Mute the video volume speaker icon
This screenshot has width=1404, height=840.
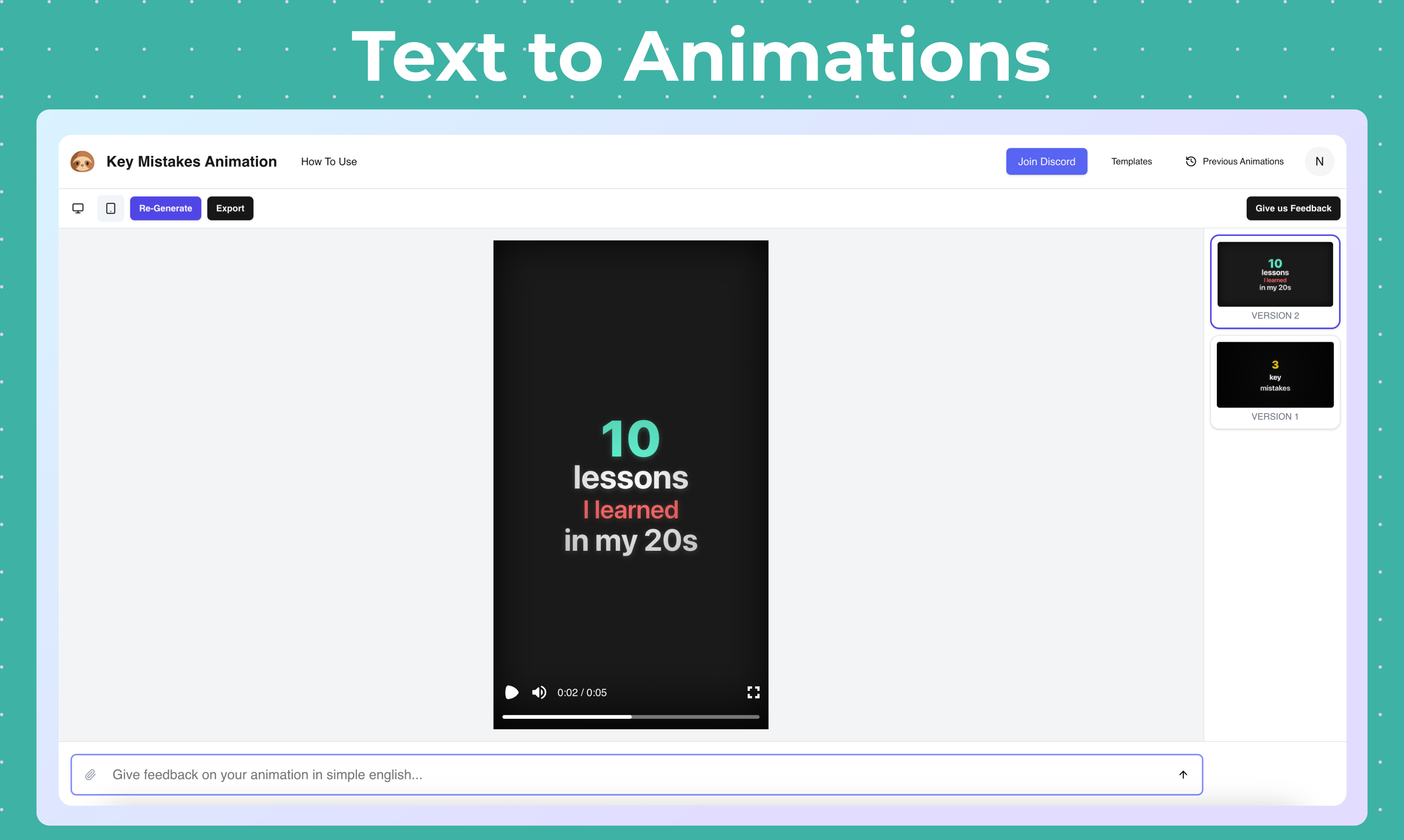point(539,692)
